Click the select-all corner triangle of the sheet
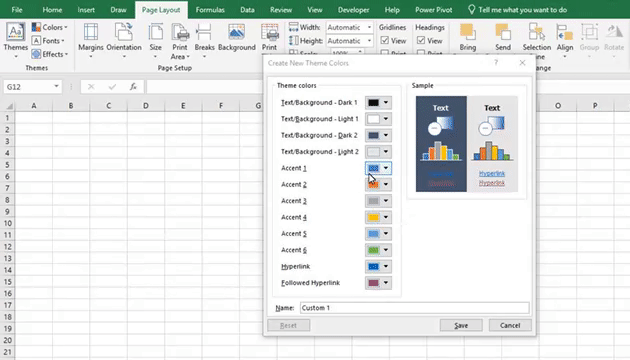Viewport: 630px width, 360px height. tap(9, 106)
